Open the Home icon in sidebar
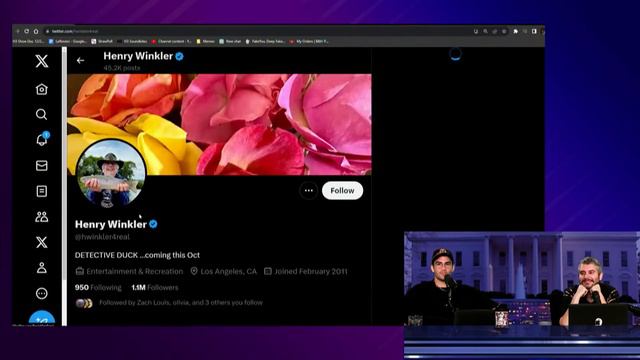The width and height of the screenshot is (640, 360). click(x=42, y=89)
